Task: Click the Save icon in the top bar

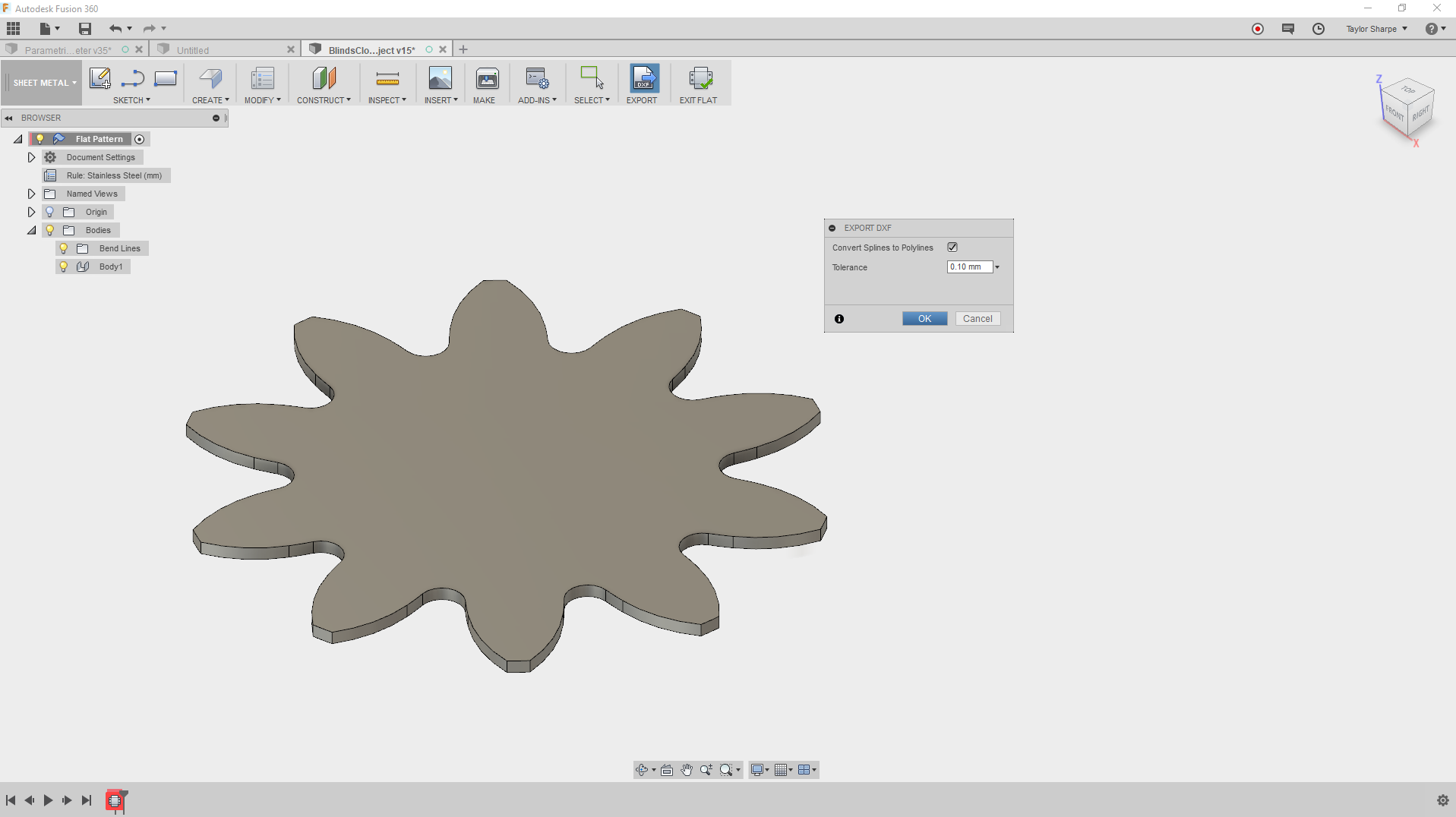Action: [x=85, y=29]
